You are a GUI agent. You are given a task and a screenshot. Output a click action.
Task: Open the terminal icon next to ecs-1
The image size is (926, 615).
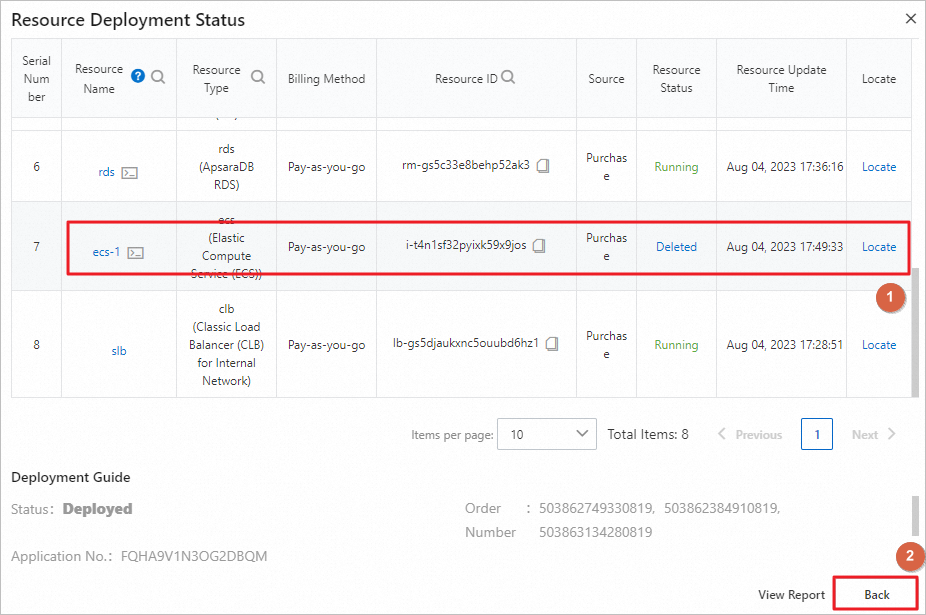click(x=136, y=253)
